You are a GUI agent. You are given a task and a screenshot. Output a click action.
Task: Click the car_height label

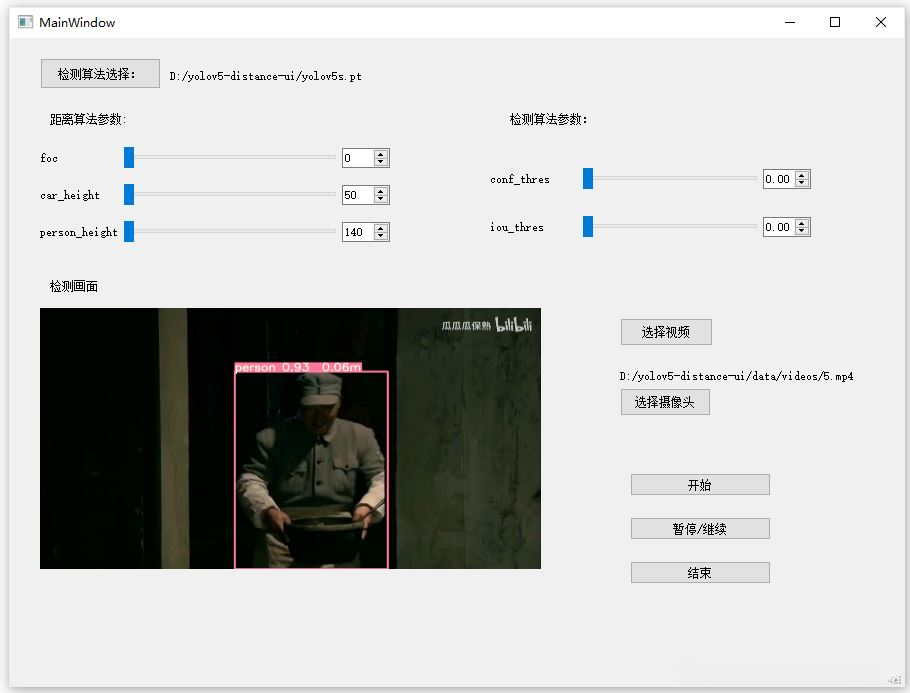[x=70, y=195]
